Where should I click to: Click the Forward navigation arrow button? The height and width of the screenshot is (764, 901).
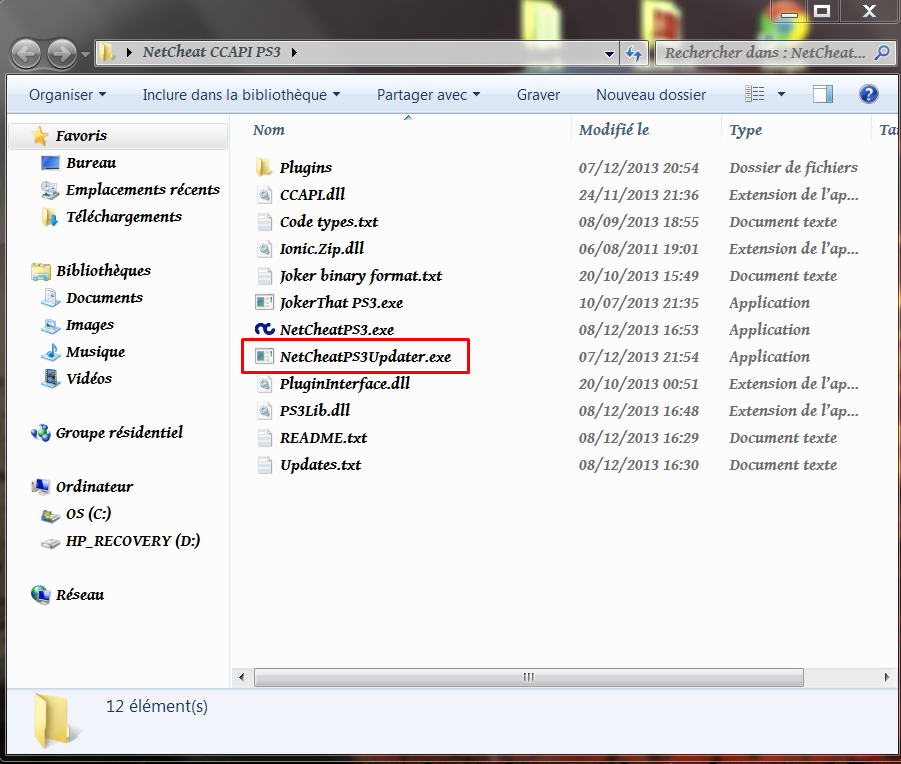click(x=61, y=54)
